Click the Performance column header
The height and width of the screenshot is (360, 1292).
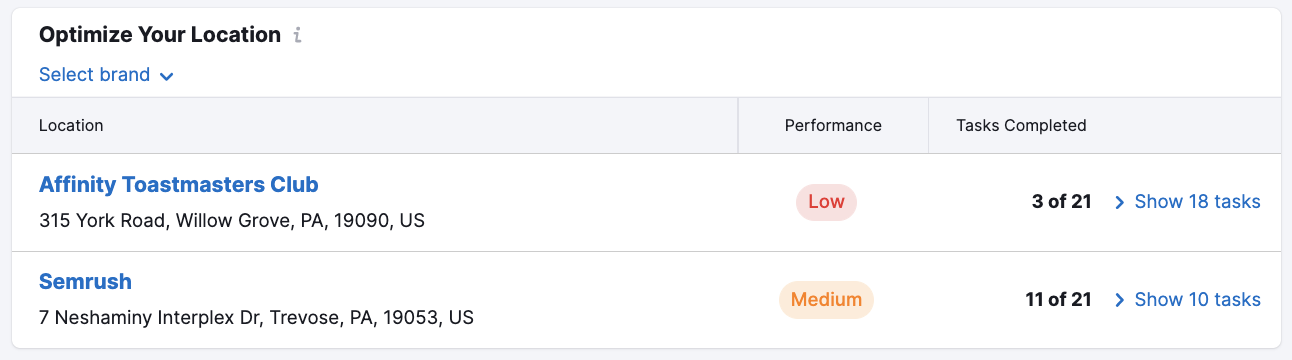(x=833, y=126)
